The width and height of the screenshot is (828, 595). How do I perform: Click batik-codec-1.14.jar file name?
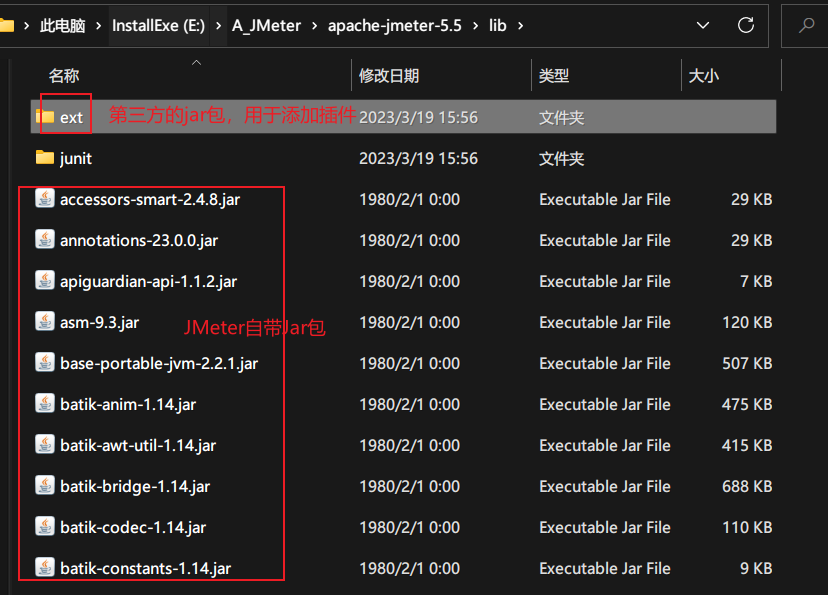133,527
